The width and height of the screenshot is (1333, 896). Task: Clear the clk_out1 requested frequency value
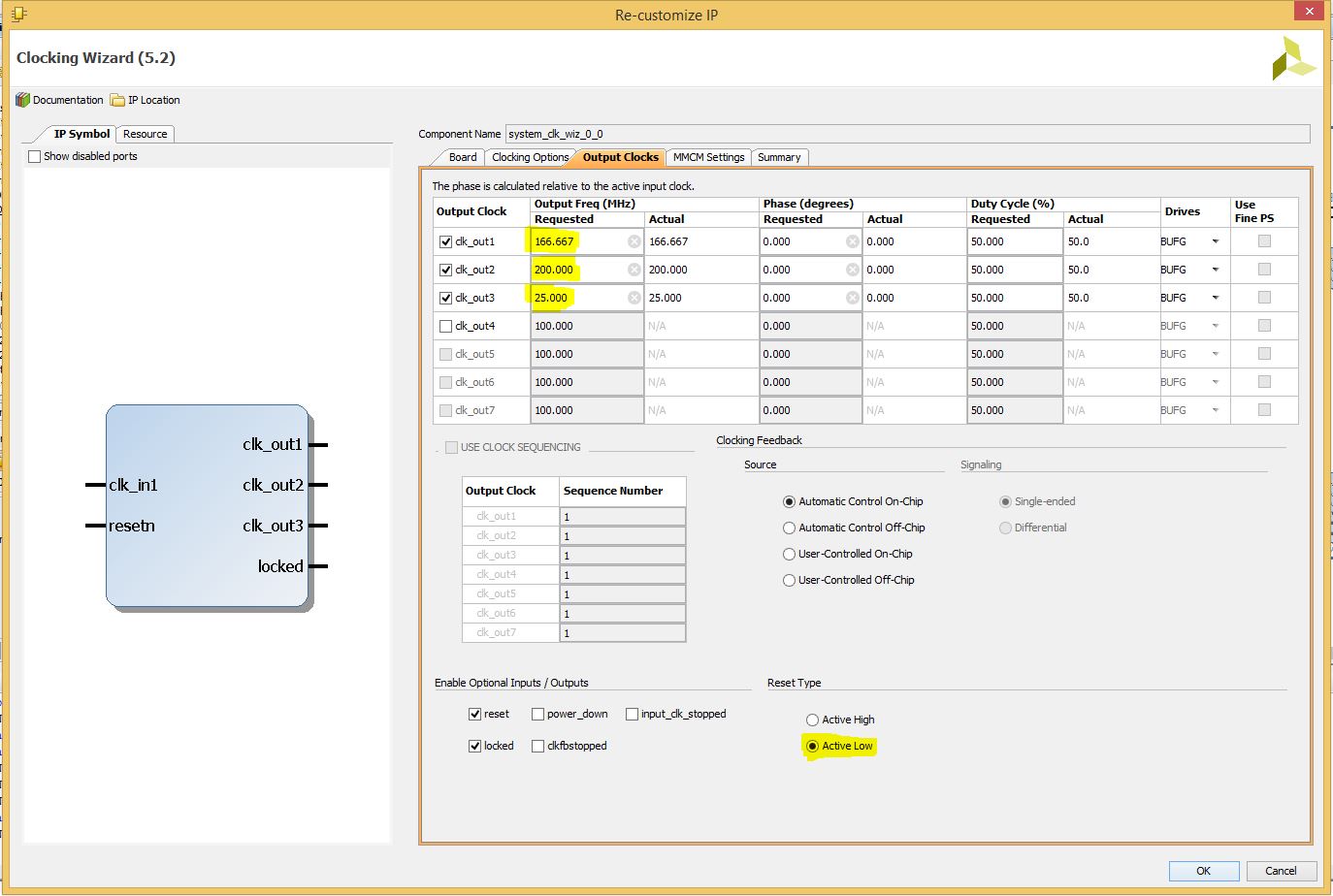tap(634, 241)
